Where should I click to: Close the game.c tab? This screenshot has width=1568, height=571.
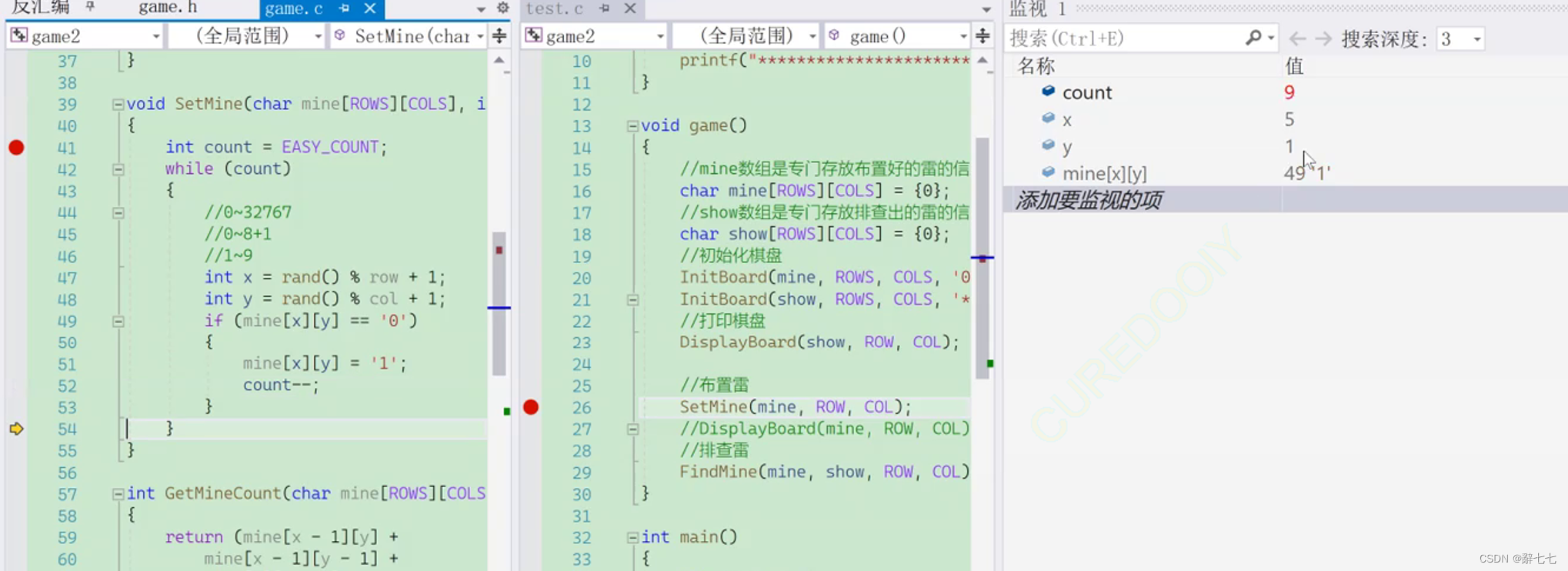pyautogui.click(x=370, y=8)
